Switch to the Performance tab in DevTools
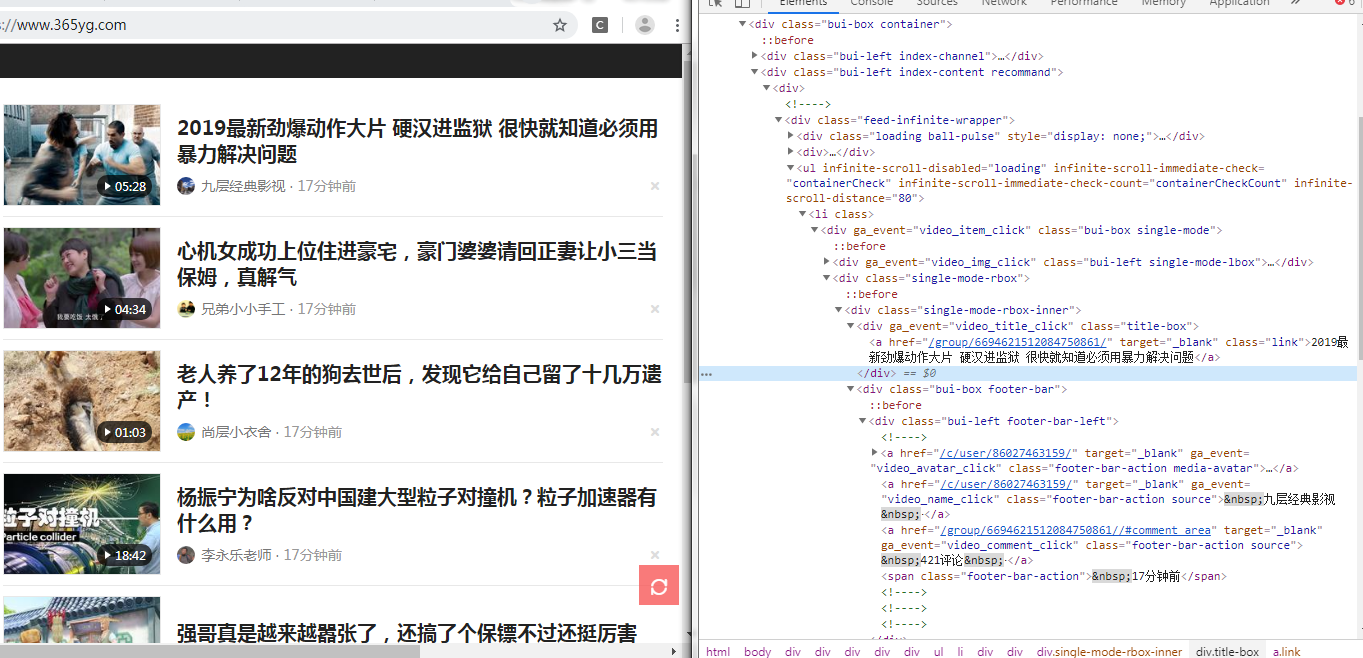This screenshot has height=658, width=1363. (1084, 3)
